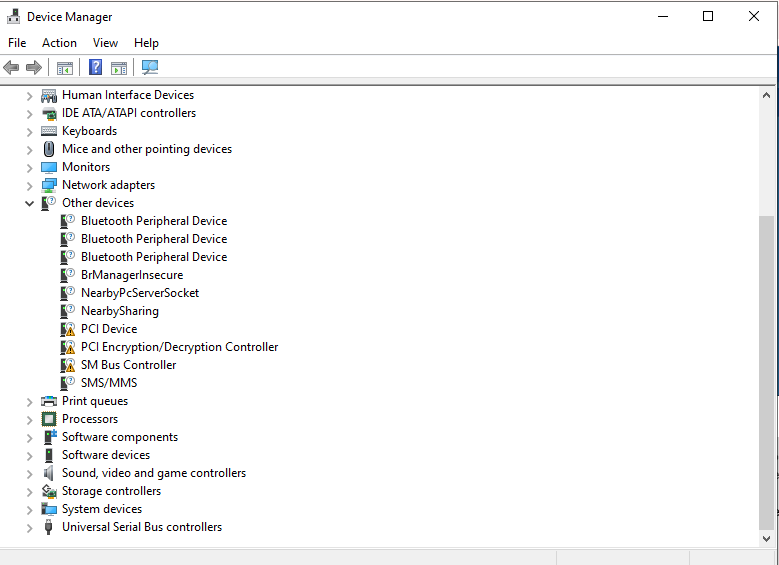Select the NearbySharing device label
The height and width of the screenshot is (565, 779).
point(120,311)
